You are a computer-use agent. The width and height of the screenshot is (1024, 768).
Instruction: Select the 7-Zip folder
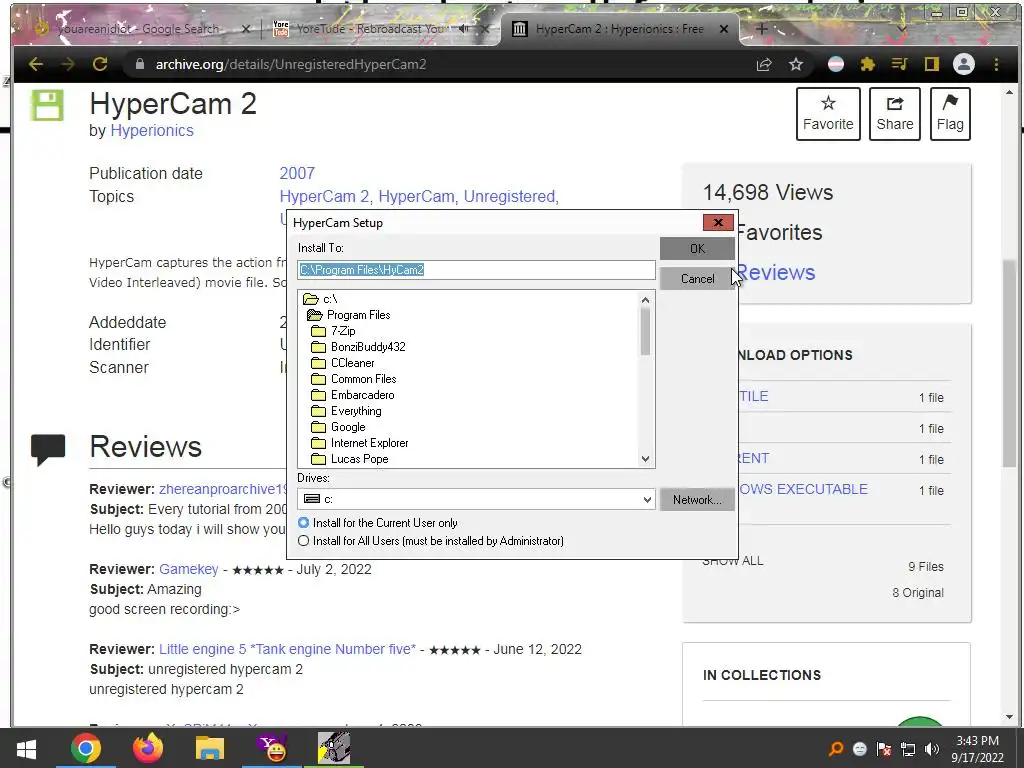(334, 331)
